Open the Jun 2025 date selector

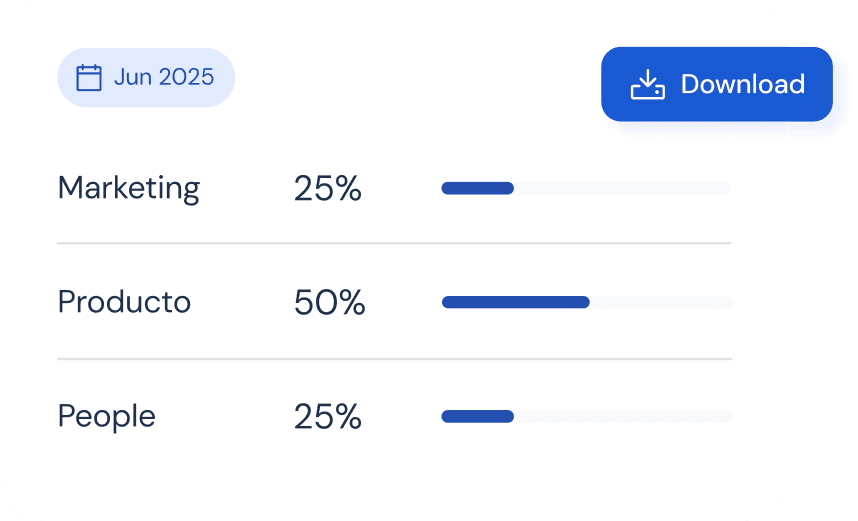click(x=146, y=77)
